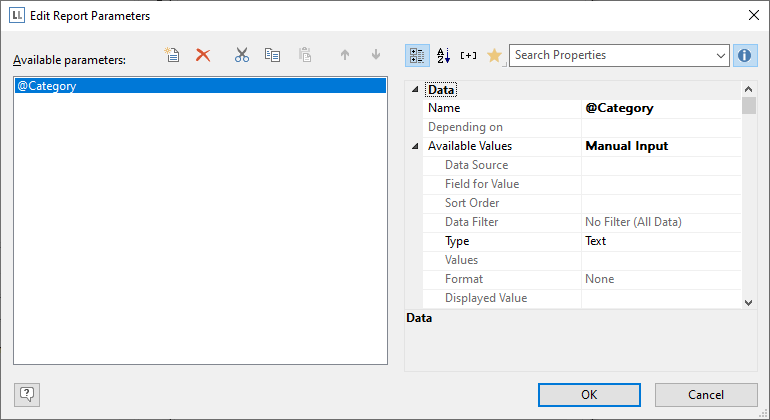Viewport: 770px width, 420px height.
Task: Select the Field for Value property
Action: pyautogui.click(x=582, y=184)
